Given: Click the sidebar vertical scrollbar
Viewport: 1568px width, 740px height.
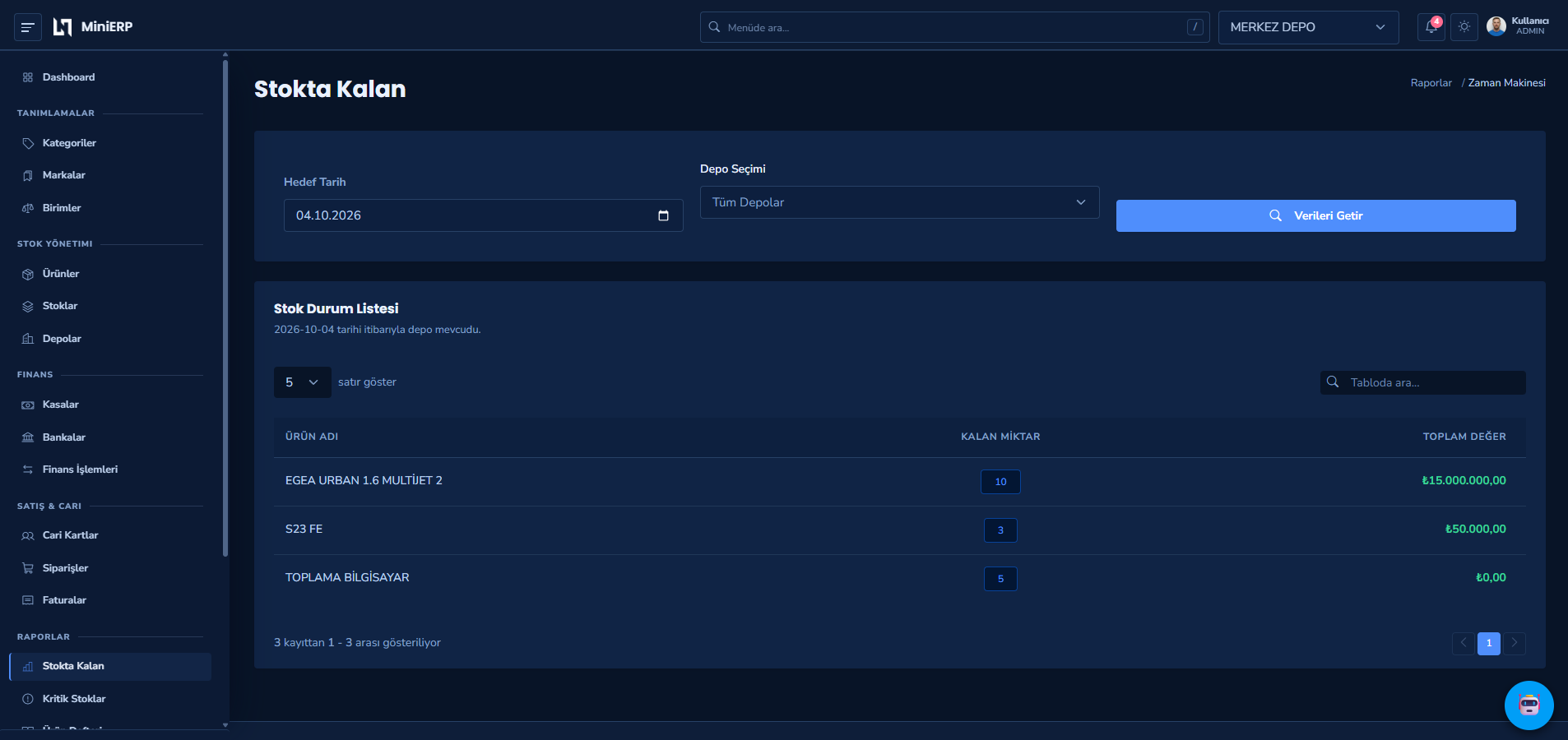Looking at the screenshot, I should pyautogui.click(x=225, y=308).
